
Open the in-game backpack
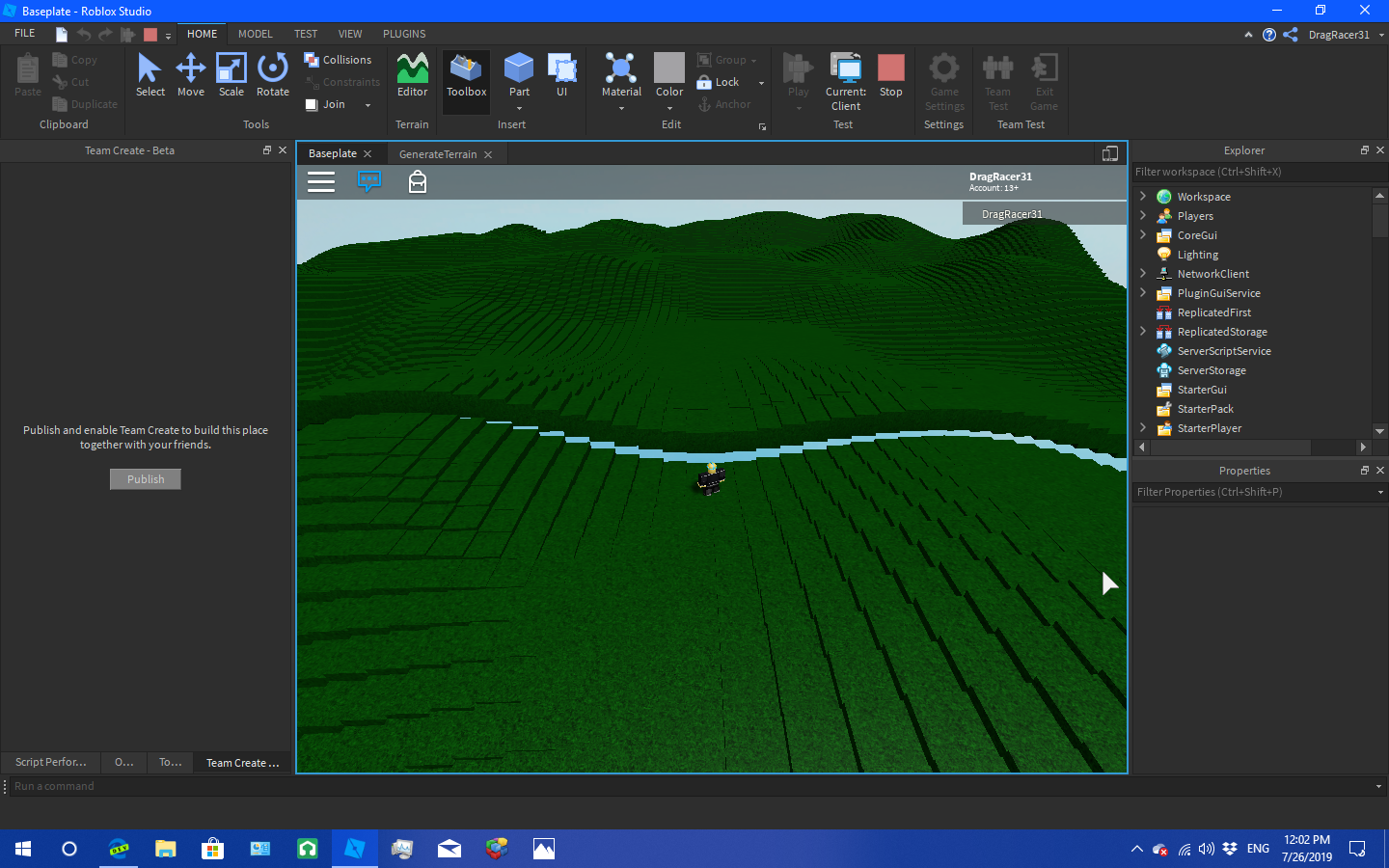[418, 181]
